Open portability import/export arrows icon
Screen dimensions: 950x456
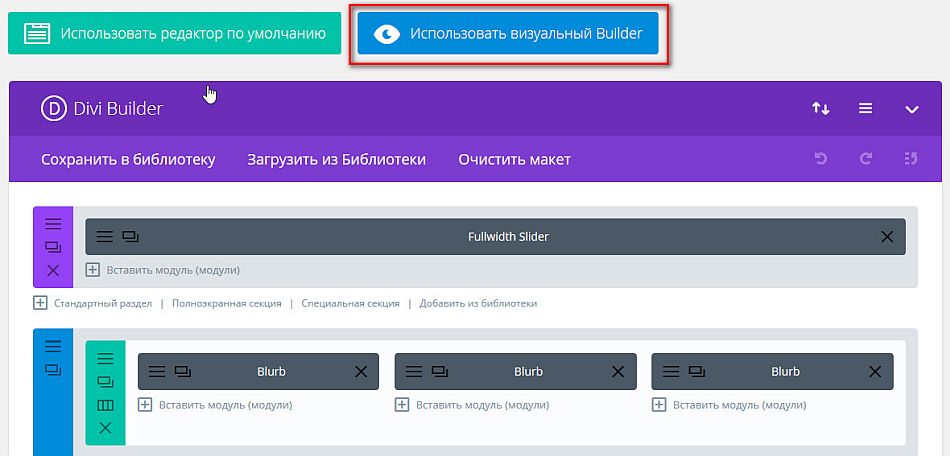[821, 108]
